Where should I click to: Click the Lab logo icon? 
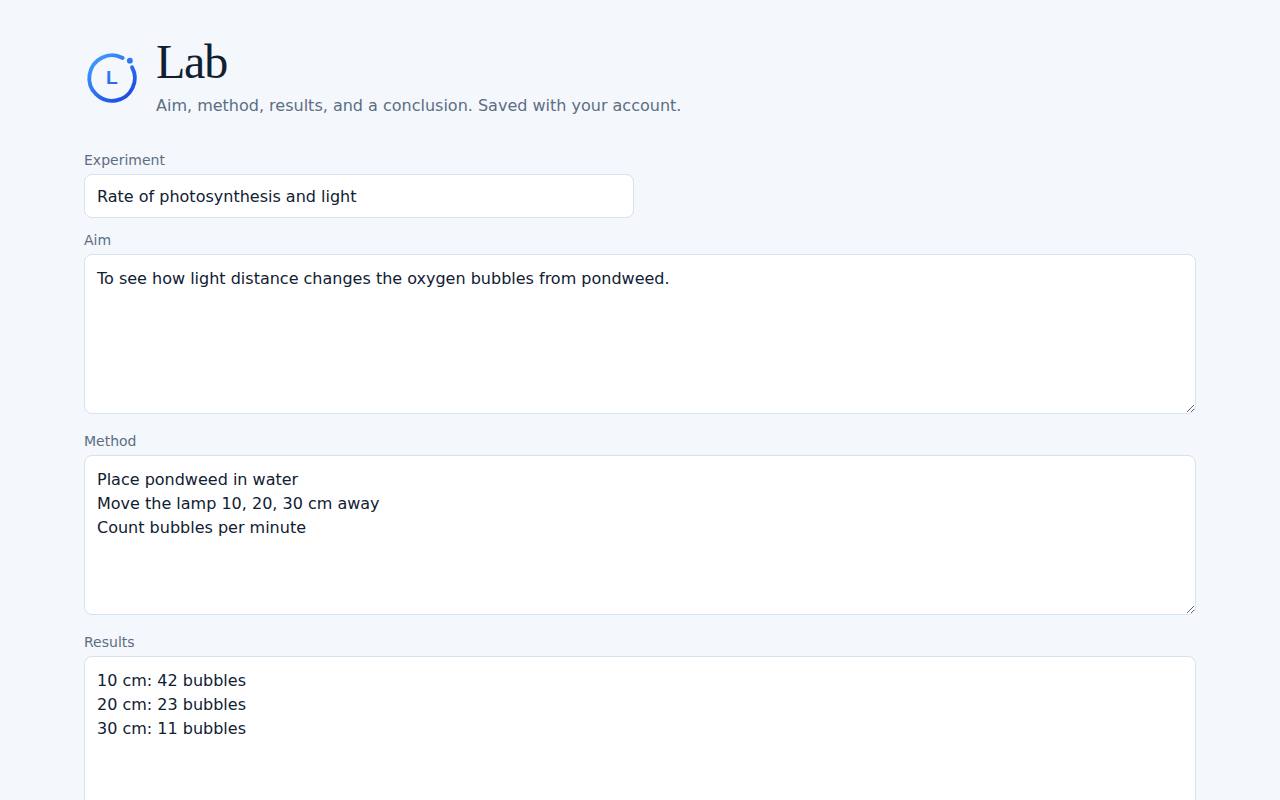[x=112, y=78]
